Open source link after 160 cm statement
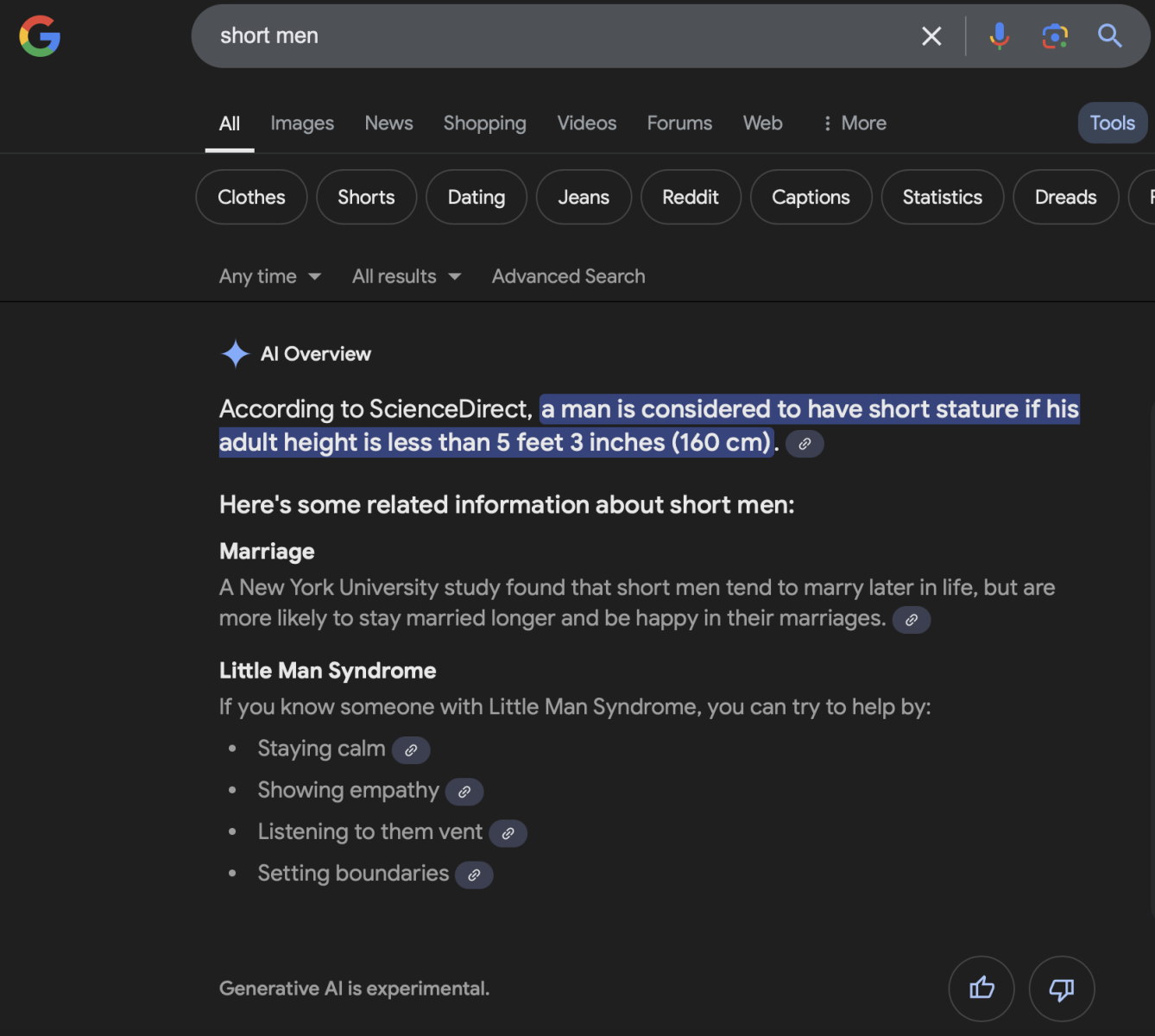 click(805, 444)
